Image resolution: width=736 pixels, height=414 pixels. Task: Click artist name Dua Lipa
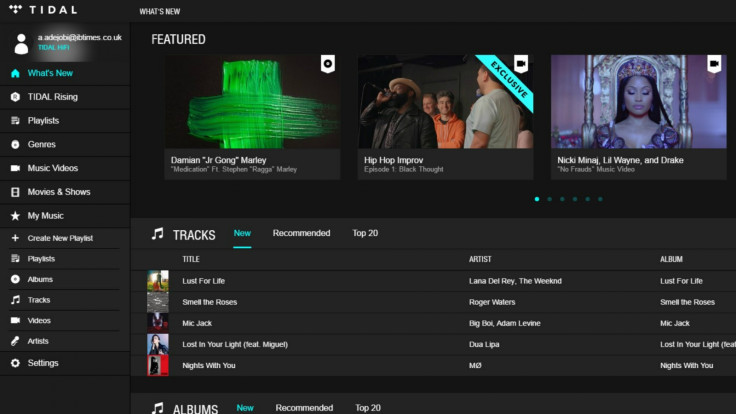tap(484, 344)
